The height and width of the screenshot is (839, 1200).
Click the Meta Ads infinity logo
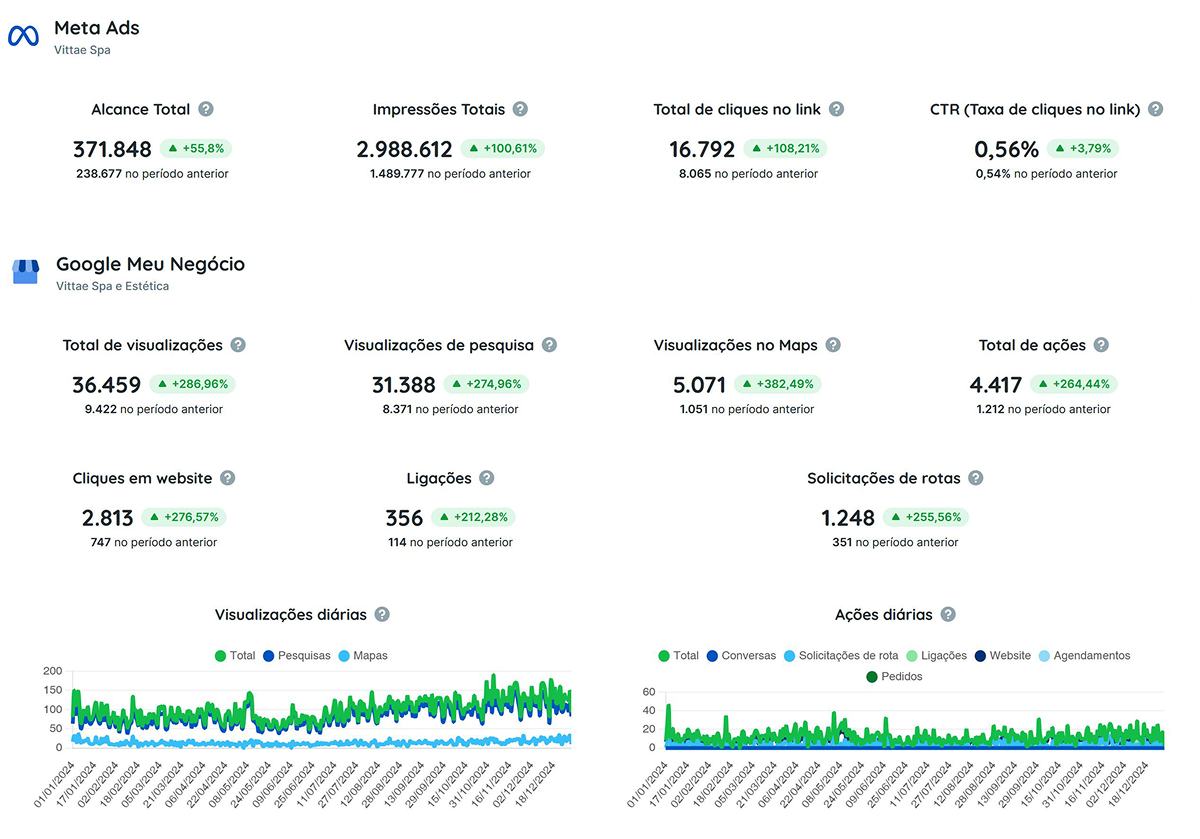pos(23,36)
